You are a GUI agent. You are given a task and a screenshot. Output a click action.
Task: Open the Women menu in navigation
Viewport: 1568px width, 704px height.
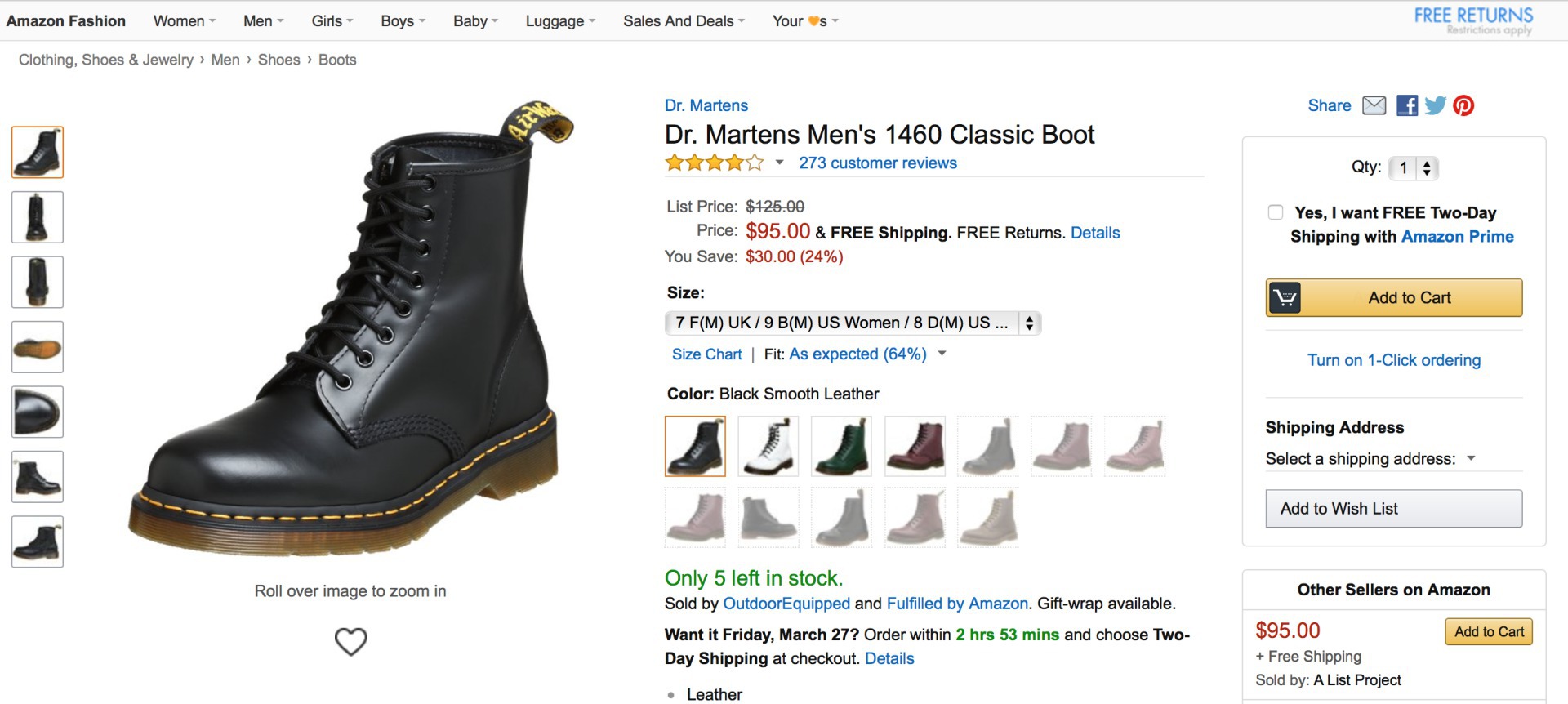click(x=185, y=21)
